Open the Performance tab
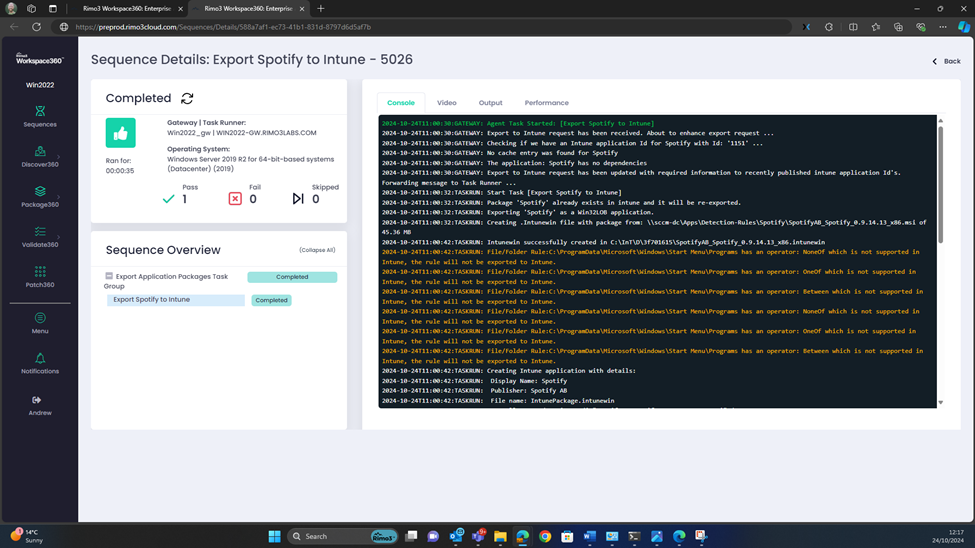Image resolution: width=975 pixels, height=548 pixels. (x=546, y=103)
